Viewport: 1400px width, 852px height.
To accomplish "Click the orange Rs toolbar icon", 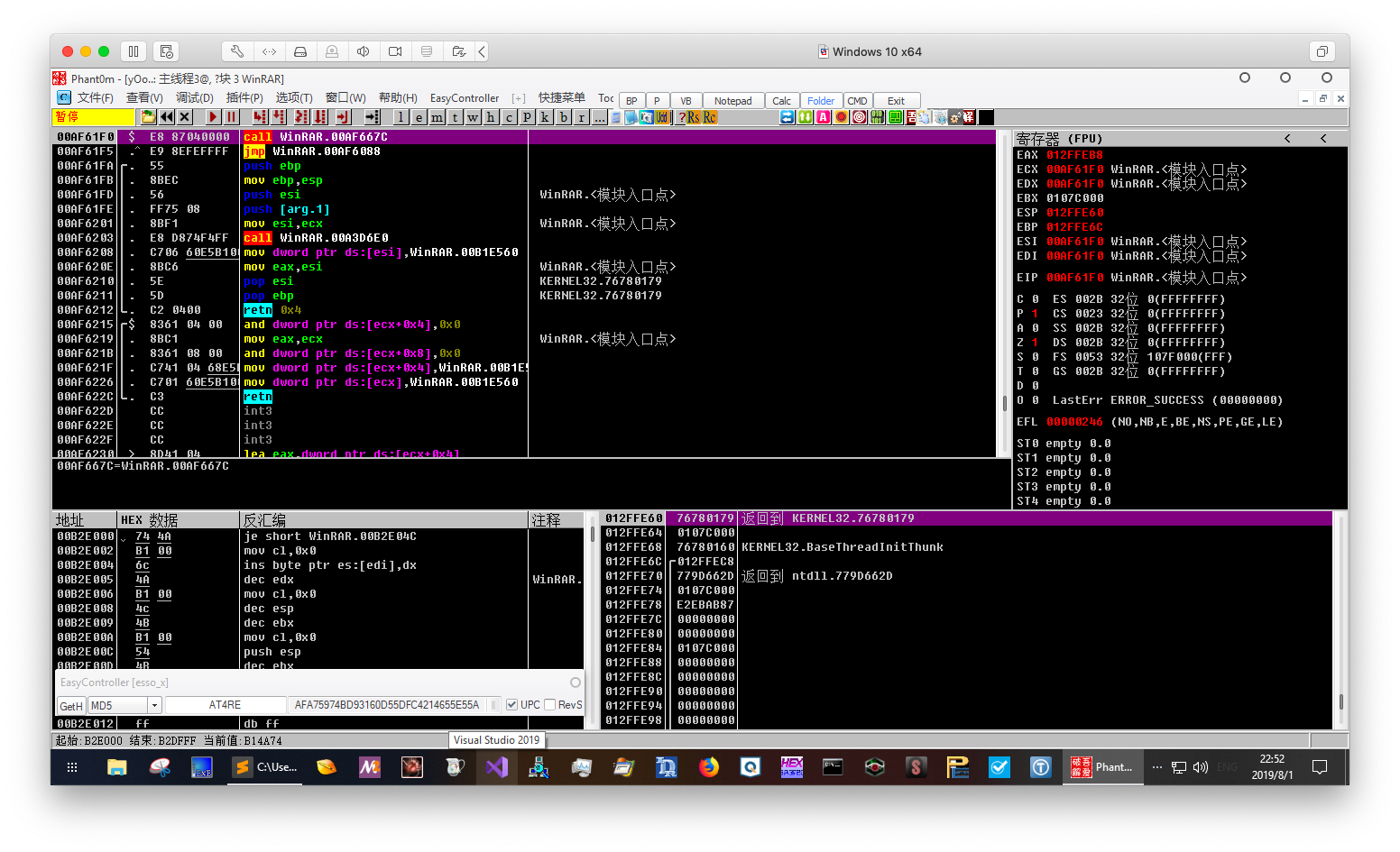I will tap(694, 117).
